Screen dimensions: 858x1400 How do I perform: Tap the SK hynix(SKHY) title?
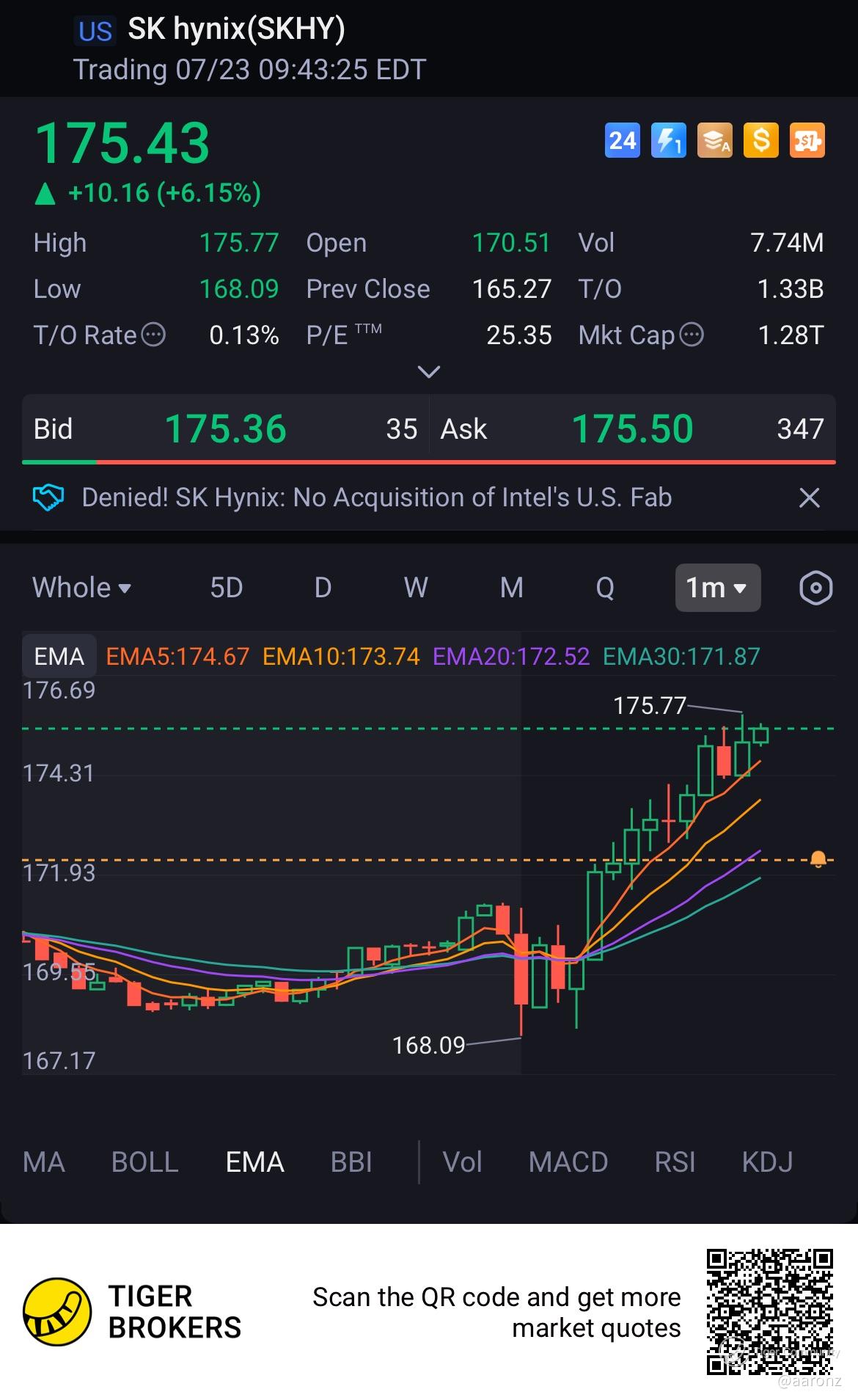tap(236, 29)
